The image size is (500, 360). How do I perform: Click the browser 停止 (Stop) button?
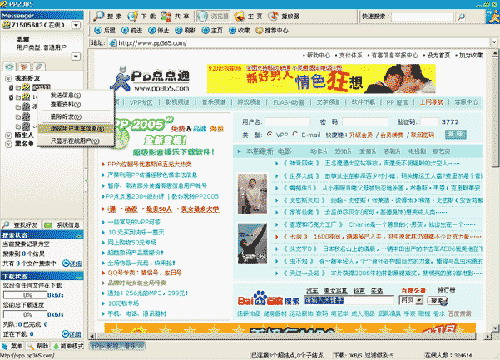(158, 30)
